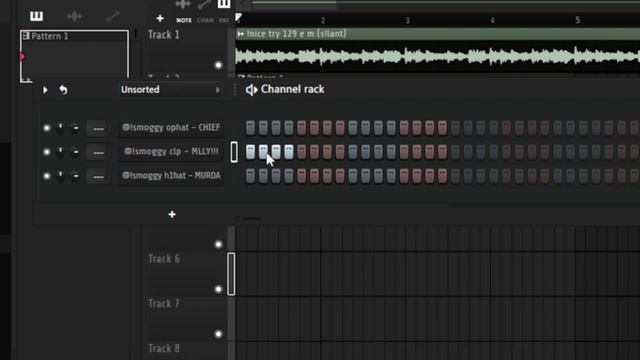640x360 pixels.
Task: Turn off step 1 on clp MLLY row
Action: (x=251, y=152)
